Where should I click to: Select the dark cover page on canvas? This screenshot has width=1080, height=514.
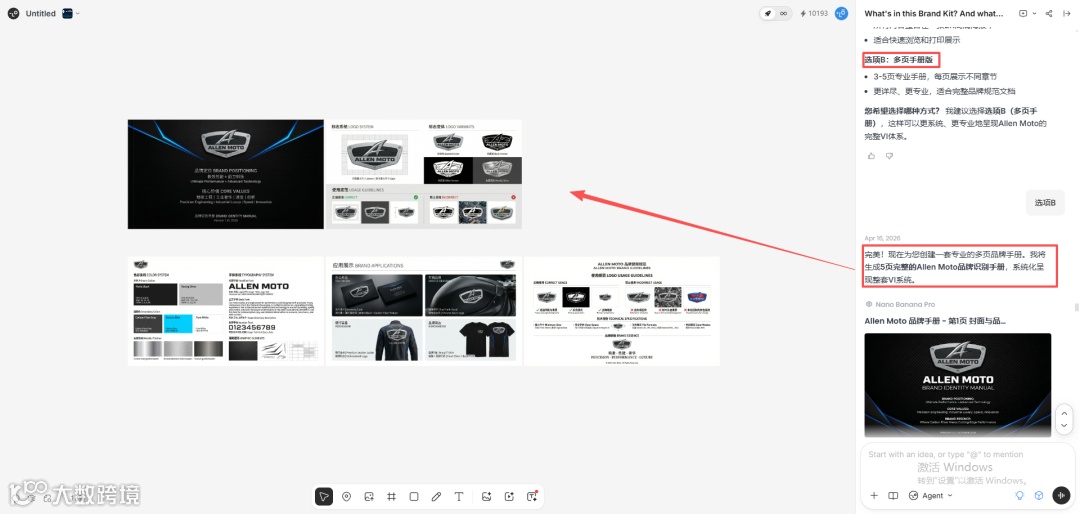pyautogui.click(x=225, y=174)
